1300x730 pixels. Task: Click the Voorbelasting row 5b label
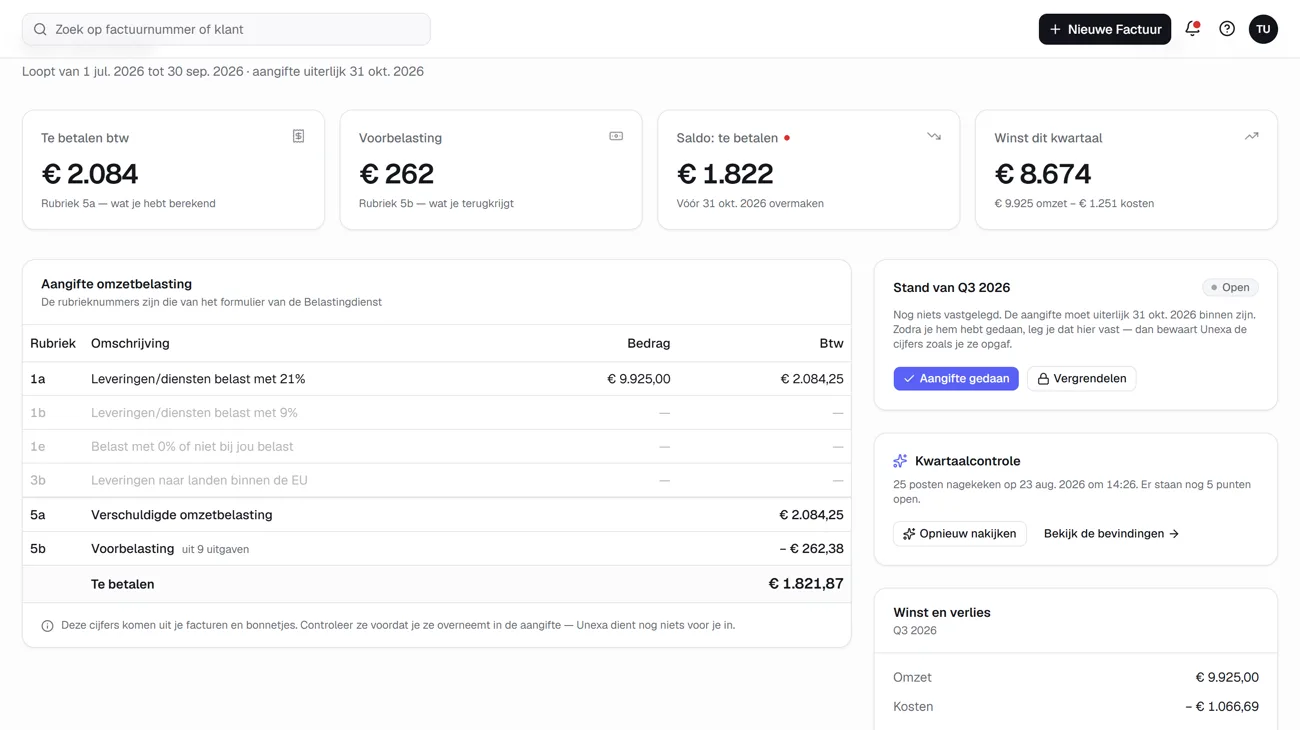click(132, 549)
